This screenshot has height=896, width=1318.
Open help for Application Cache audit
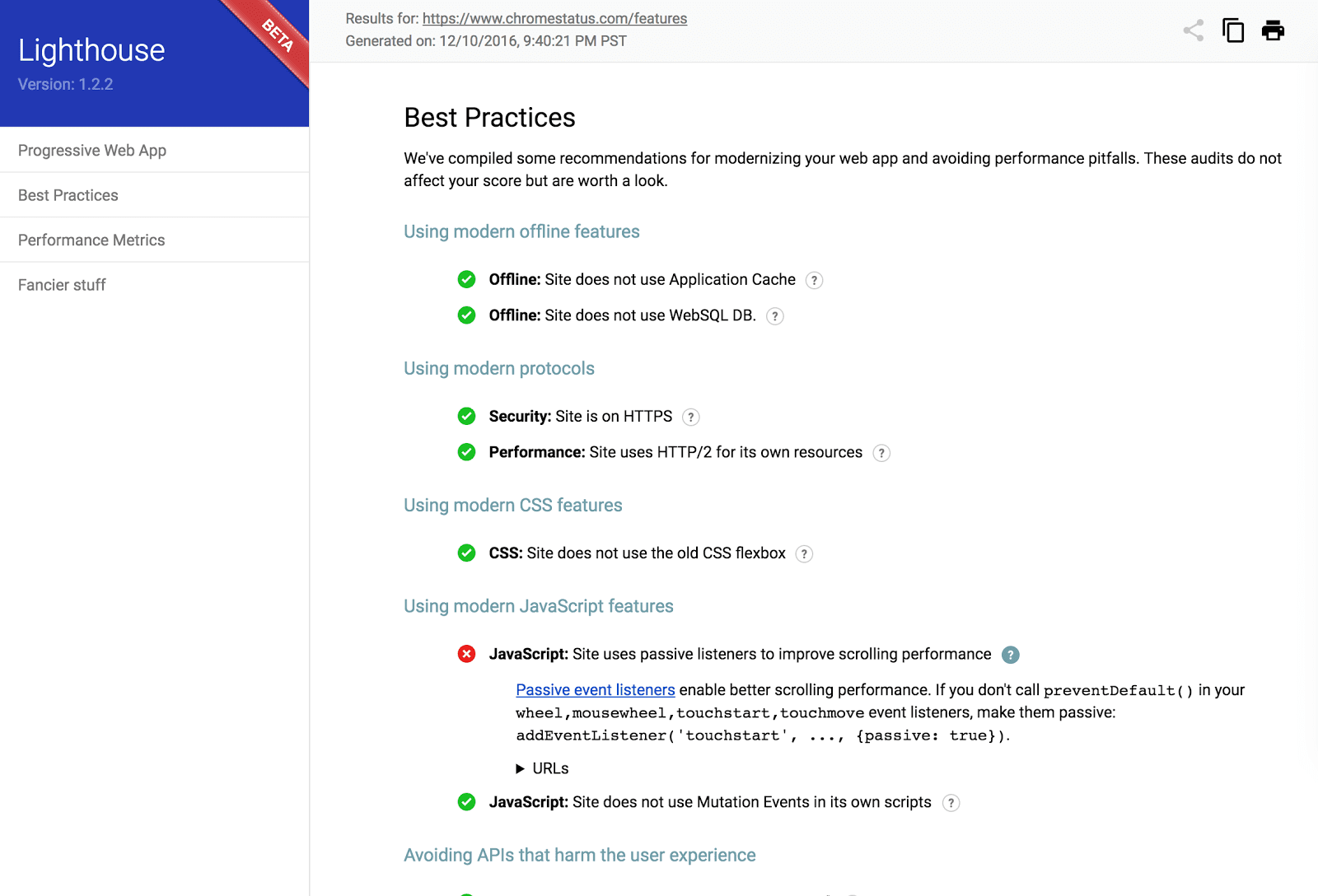point(814,280)
